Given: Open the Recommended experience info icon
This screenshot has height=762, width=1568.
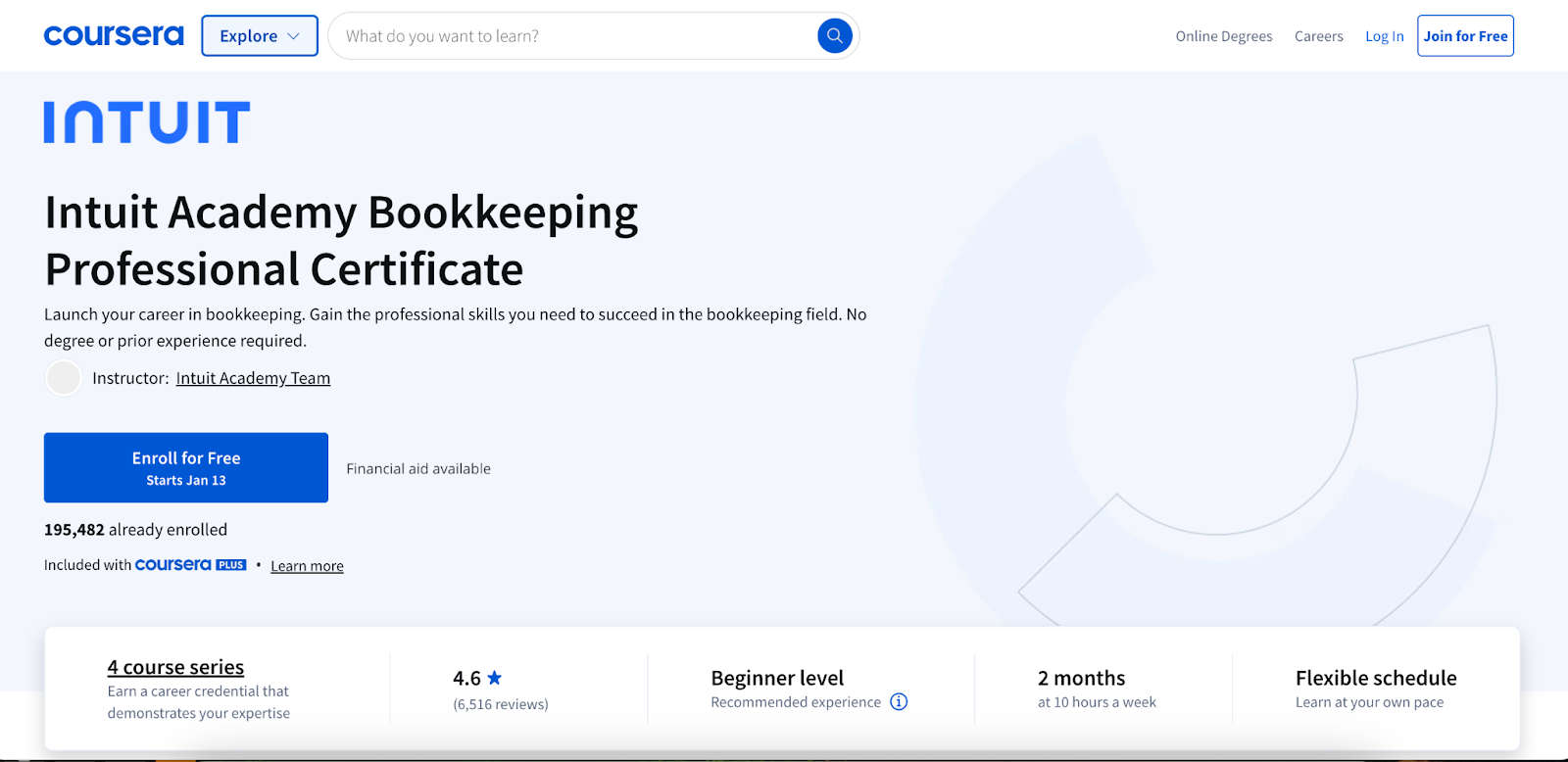Looking at the screenshot, I should pos(899,702).
